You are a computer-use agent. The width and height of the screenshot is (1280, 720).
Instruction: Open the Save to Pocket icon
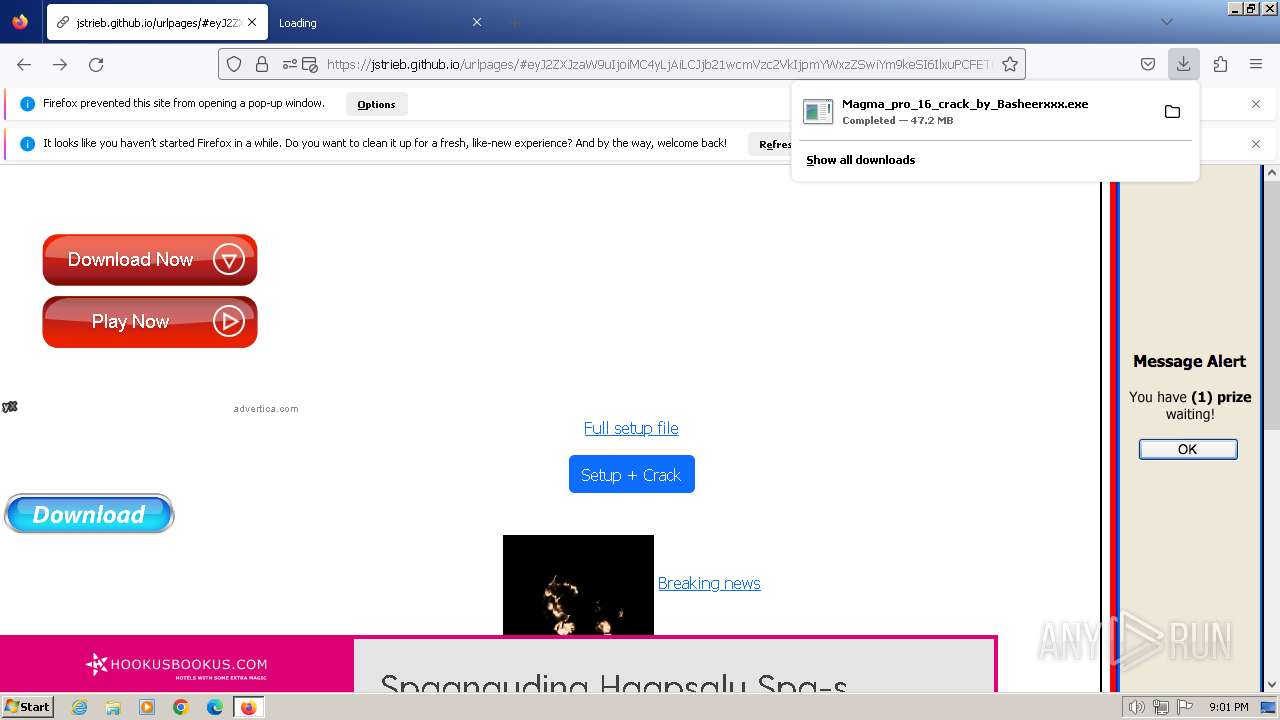[x=1148, y=64]
